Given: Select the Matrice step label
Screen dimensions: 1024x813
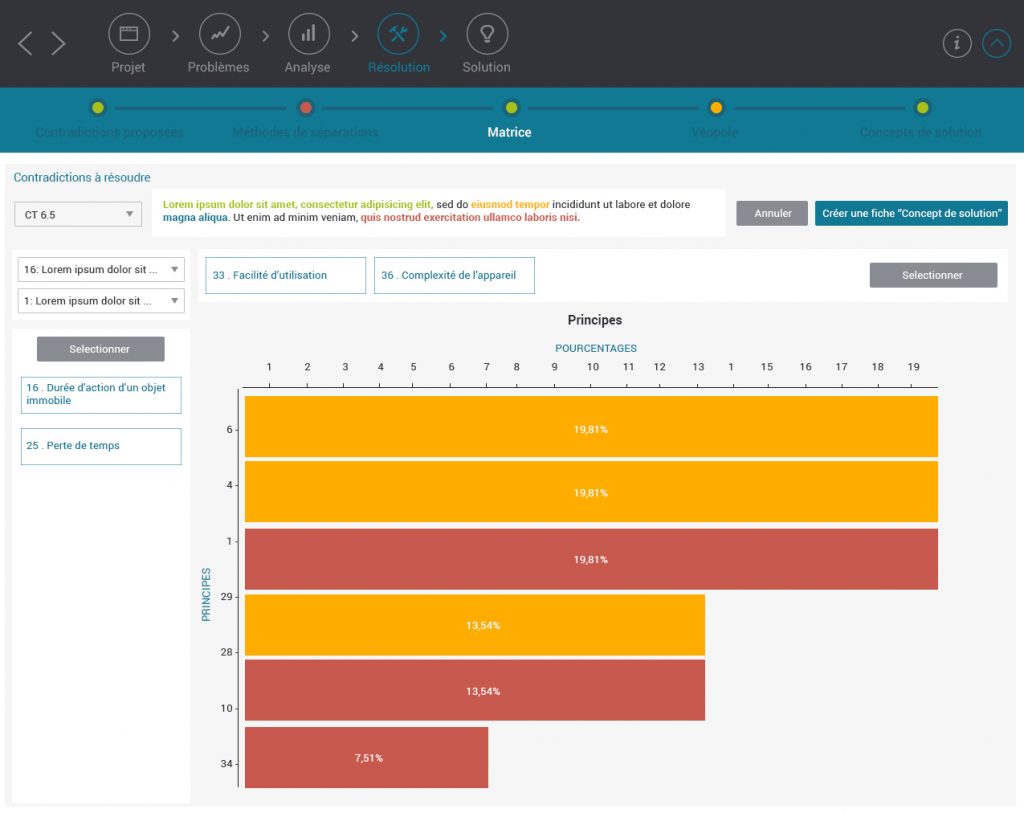Looking at the screenshot, I should (x=509, y=133).
